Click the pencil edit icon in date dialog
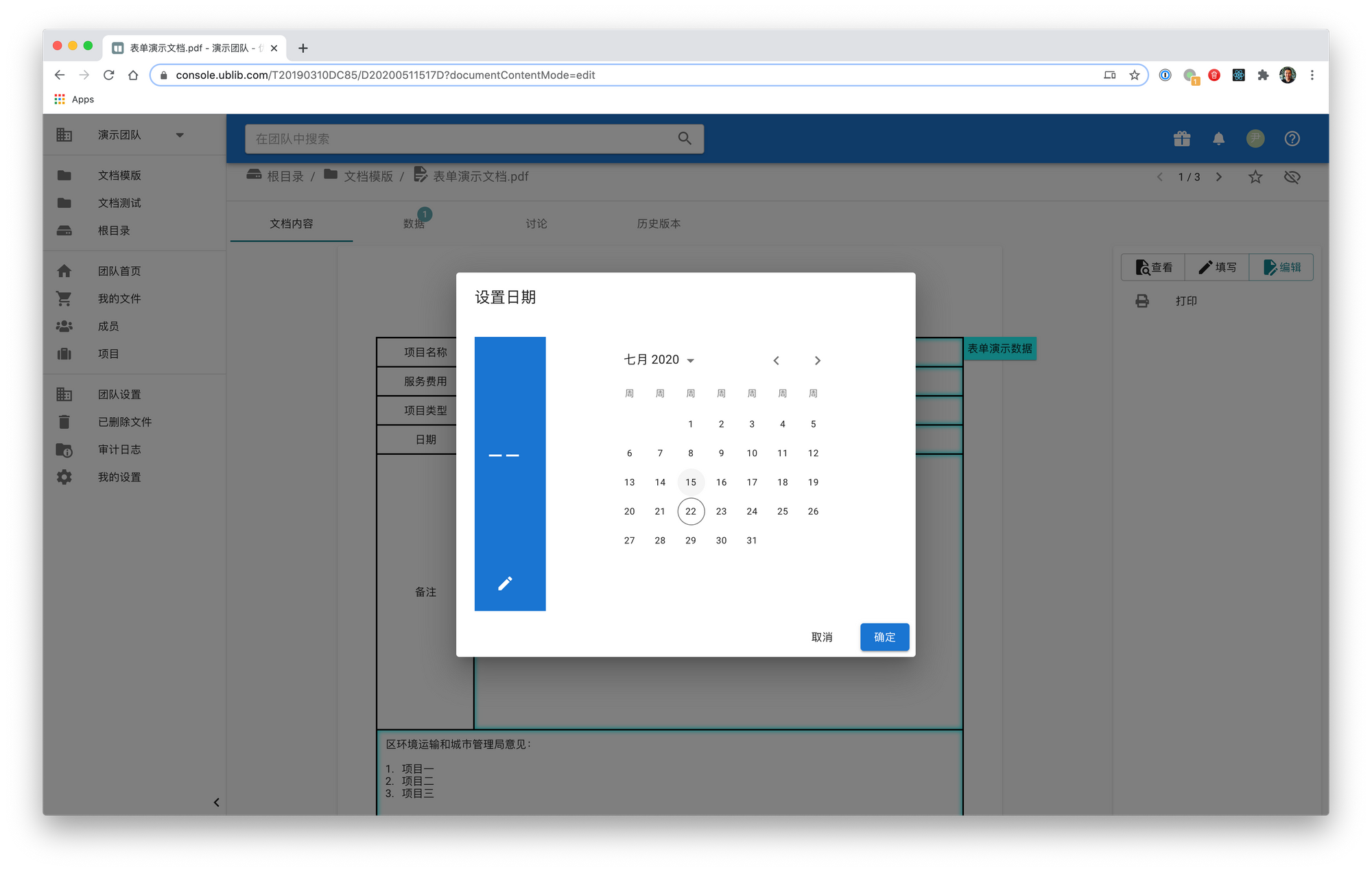Screen dimensions: 1372x872 [x=505, y=583]
